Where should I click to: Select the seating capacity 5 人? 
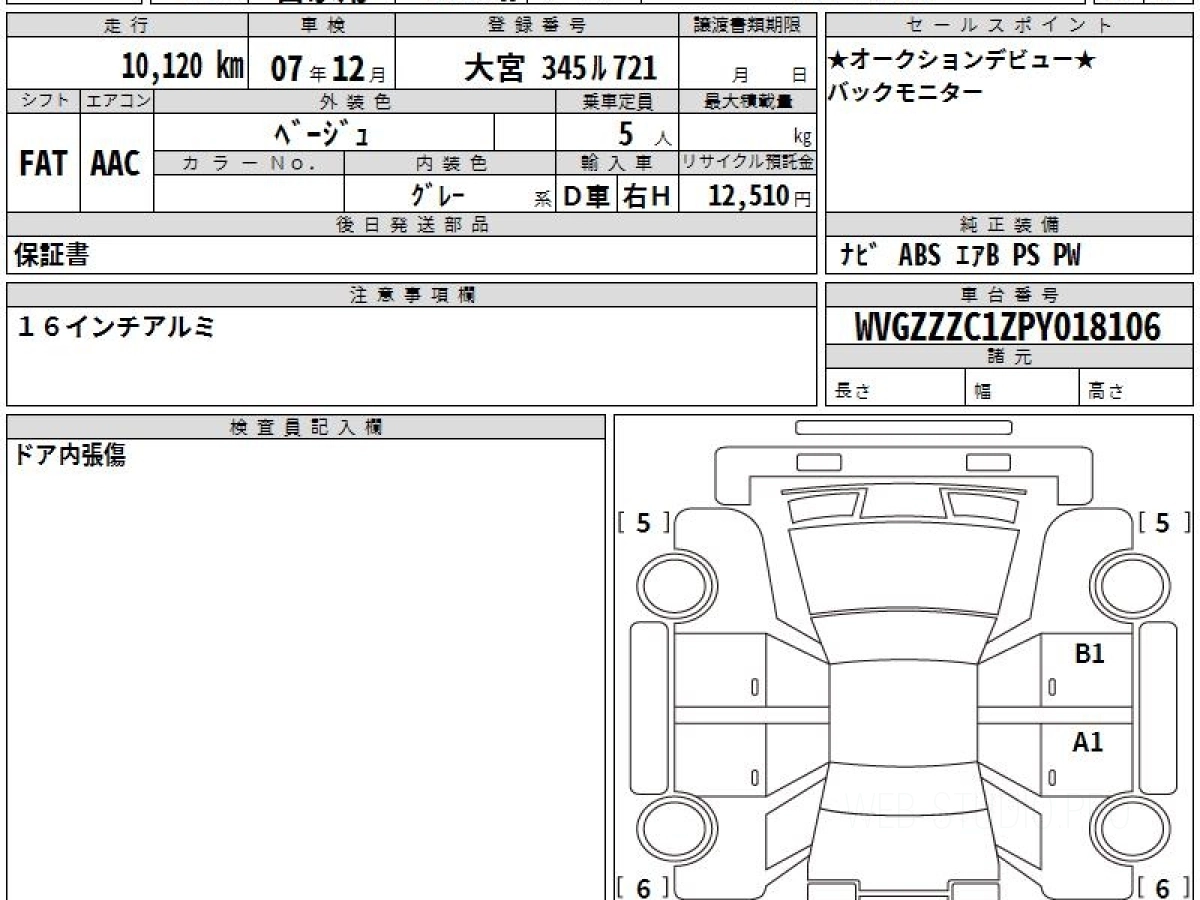[643, 134]
